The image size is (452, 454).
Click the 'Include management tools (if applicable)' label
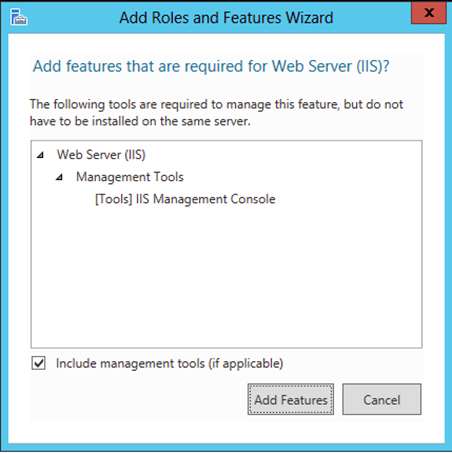169,363
